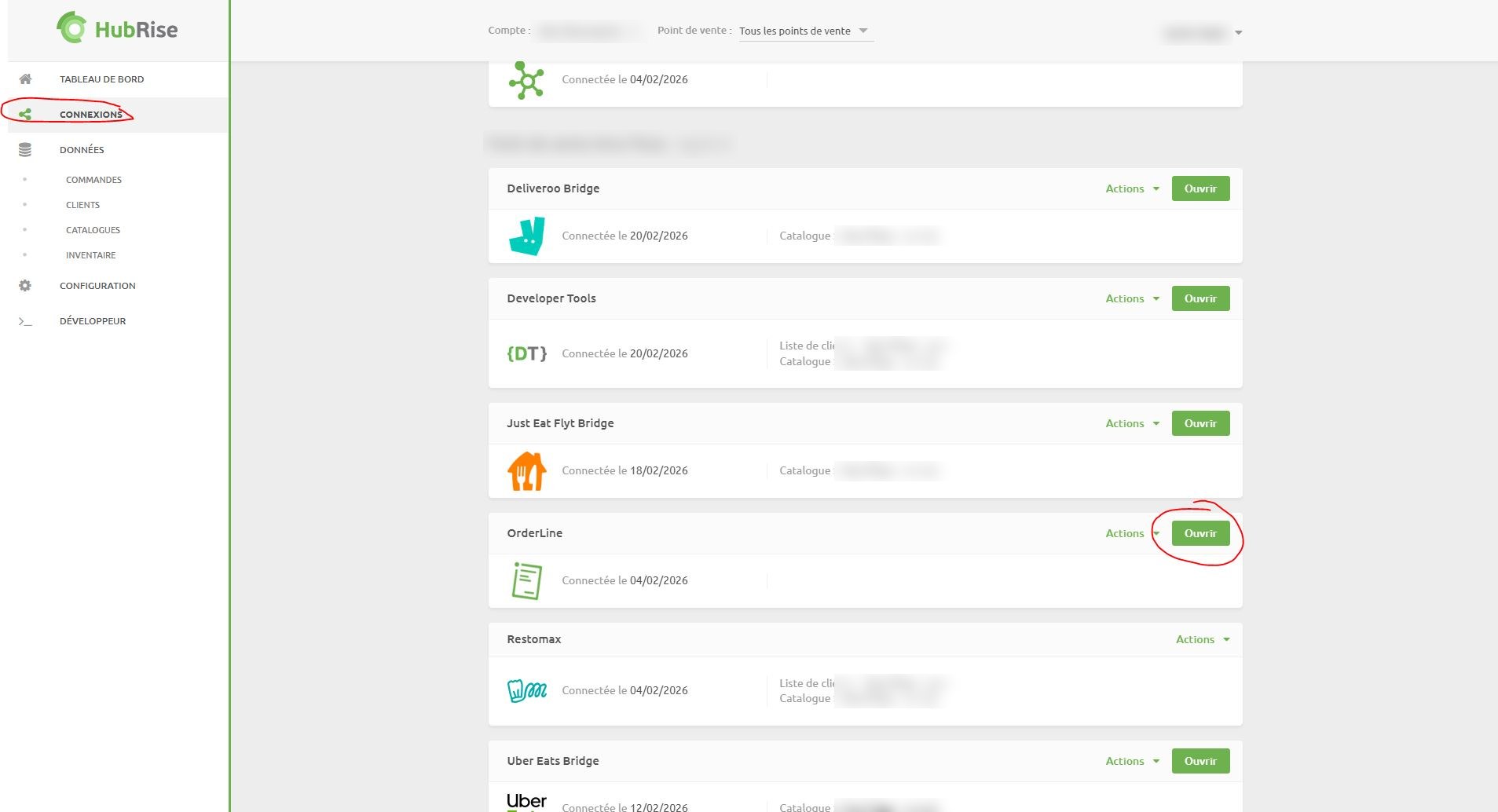
Task: Expand the user account dropdown arrow
Action: click(1239, 33)
